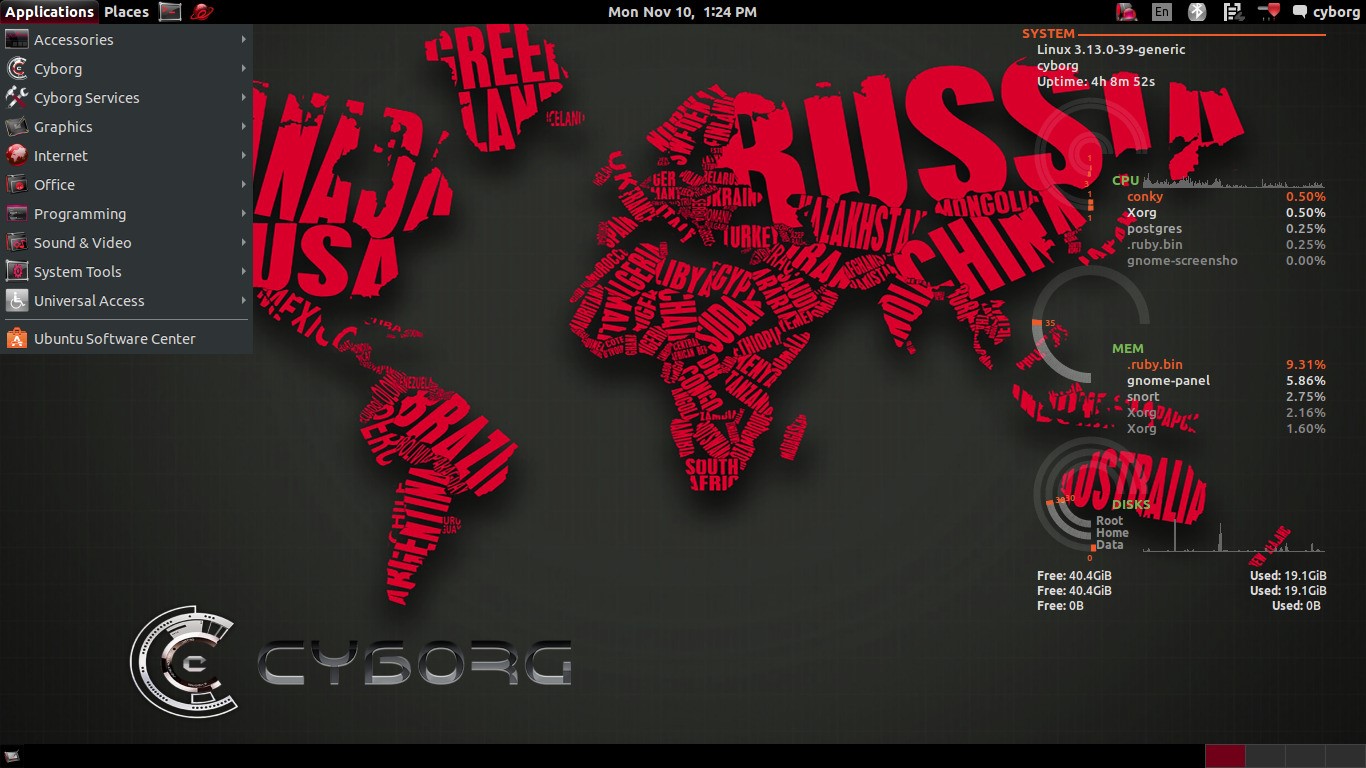Screen dimensions: 1366x768
Task: Switch keyboard layout using the En indicator
Action: click(x=1162, y=11)
